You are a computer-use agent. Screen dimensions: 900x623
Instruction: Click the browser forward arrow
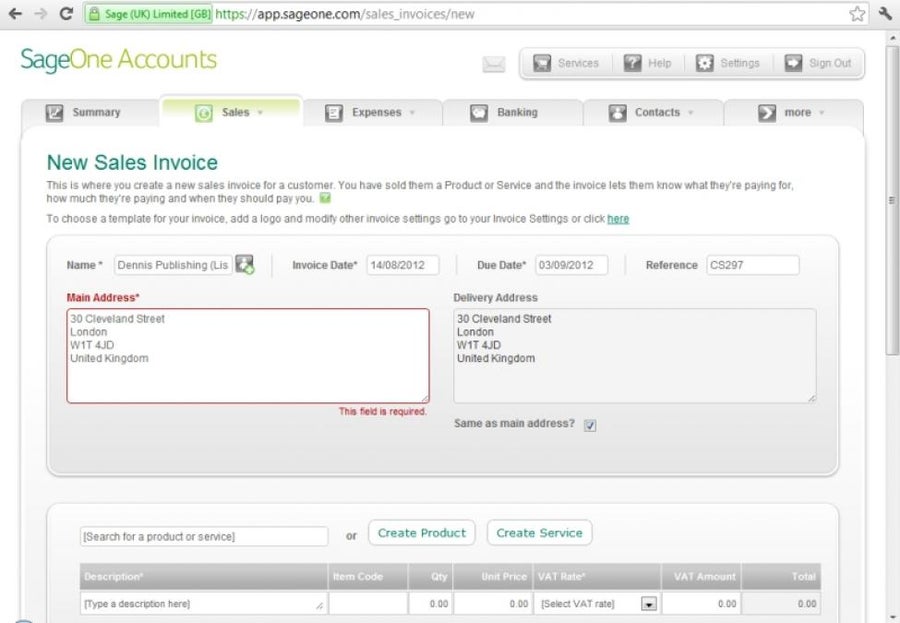click(x=40, y=13)
